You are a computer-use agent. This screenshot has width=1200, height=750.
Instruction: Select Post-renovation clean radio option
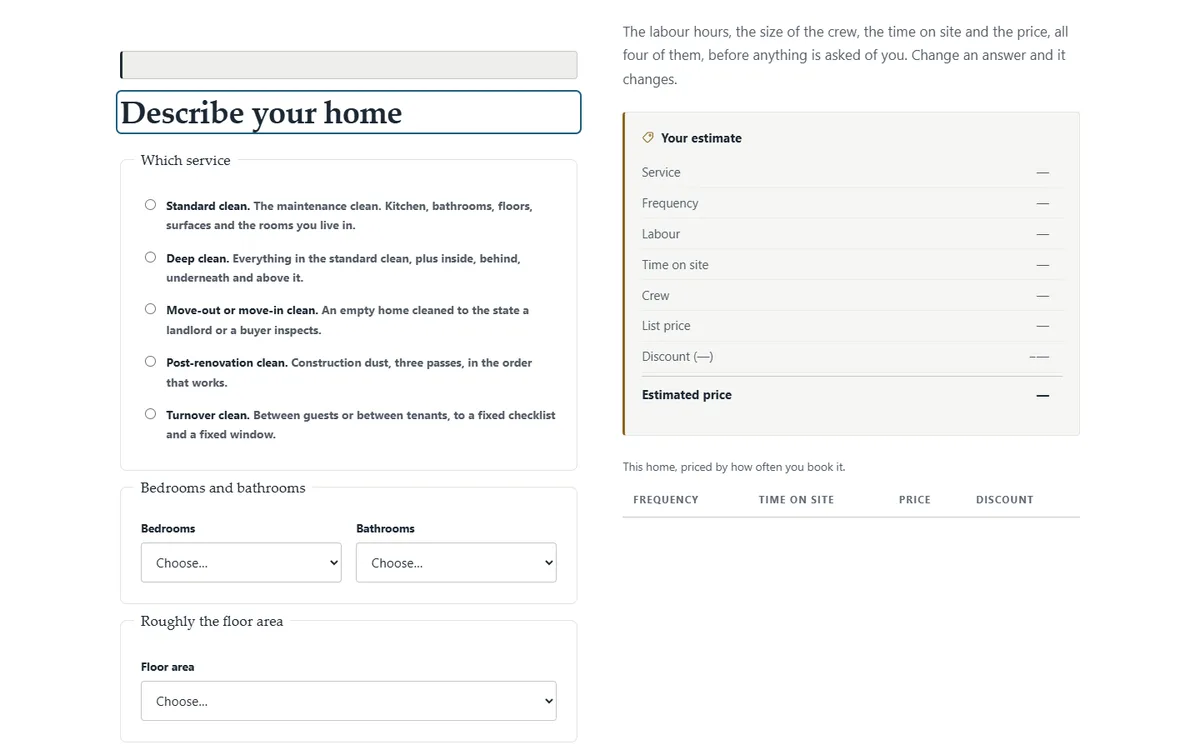click(x=150, y=361)
